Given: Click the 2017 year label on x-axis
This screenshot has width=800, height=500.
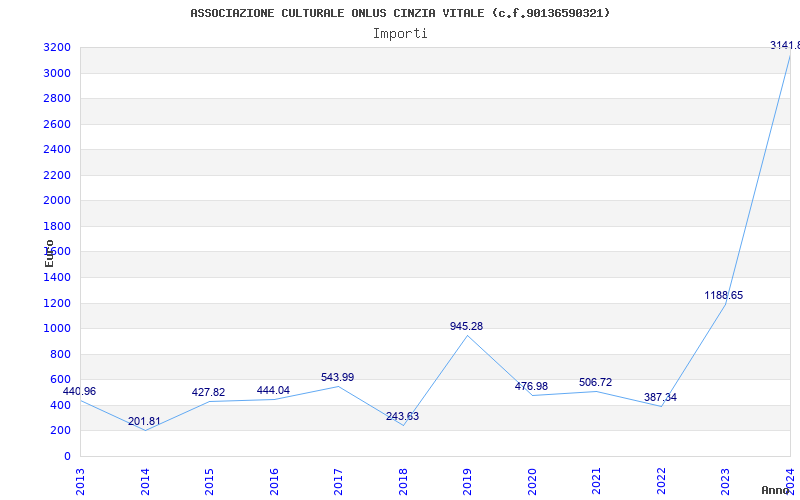Looking at the screenshot, I should (338, 481).
